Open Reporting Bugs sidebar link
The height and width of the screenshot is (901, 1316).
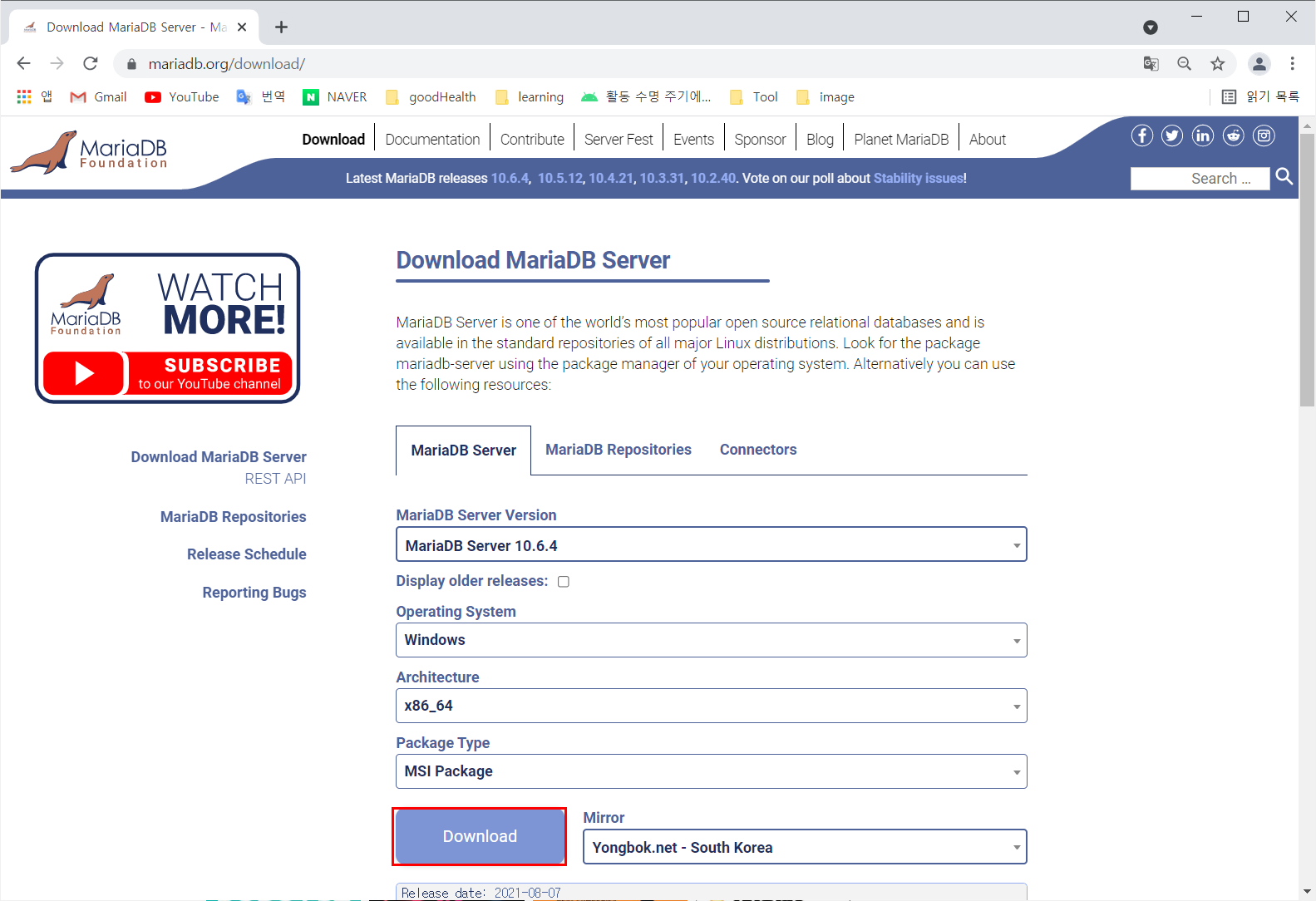(x=254, y=593)
